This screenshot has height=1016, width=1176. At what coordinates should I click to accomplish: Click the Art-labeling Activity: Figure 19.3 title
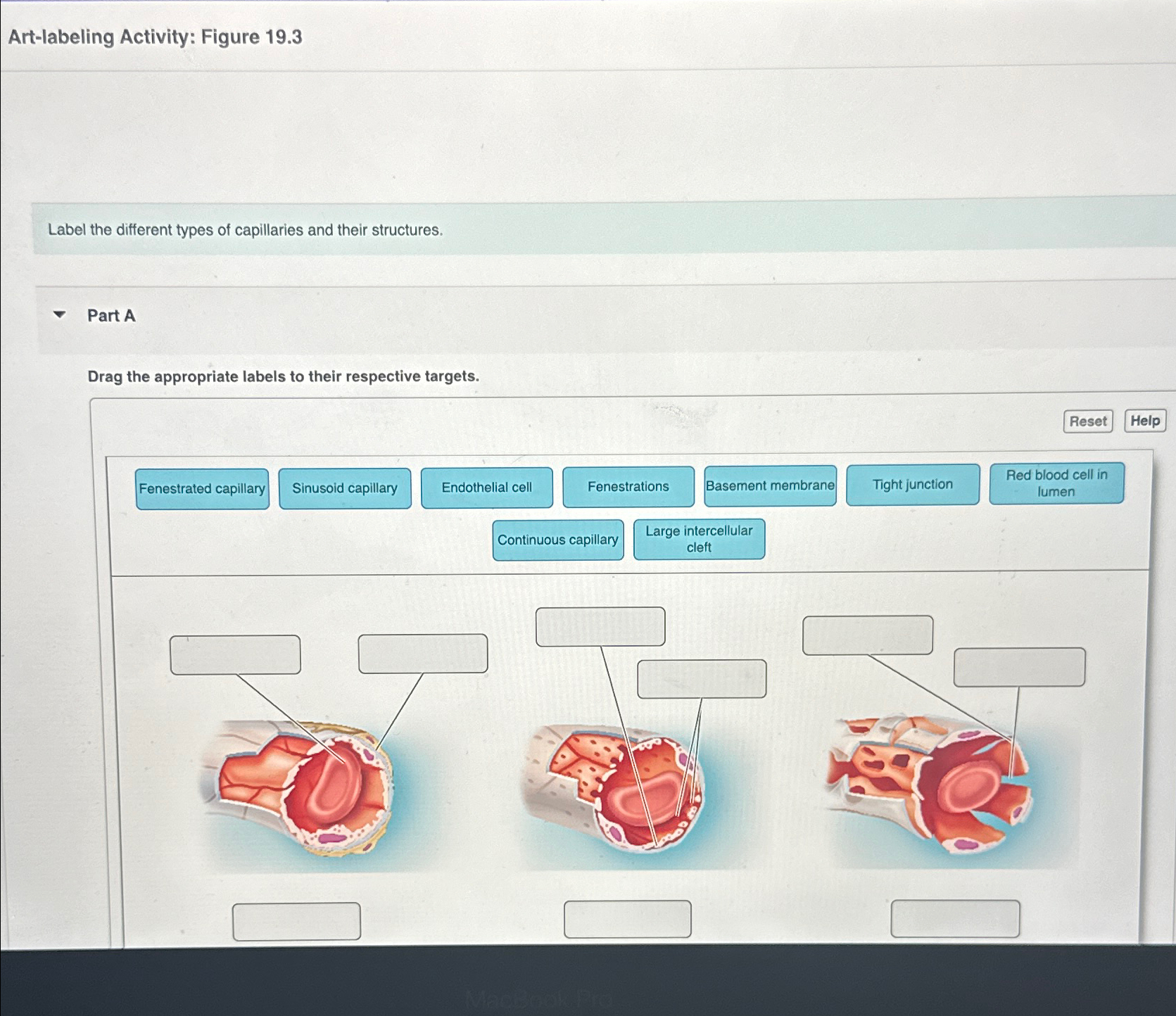(x=155, y=37)
